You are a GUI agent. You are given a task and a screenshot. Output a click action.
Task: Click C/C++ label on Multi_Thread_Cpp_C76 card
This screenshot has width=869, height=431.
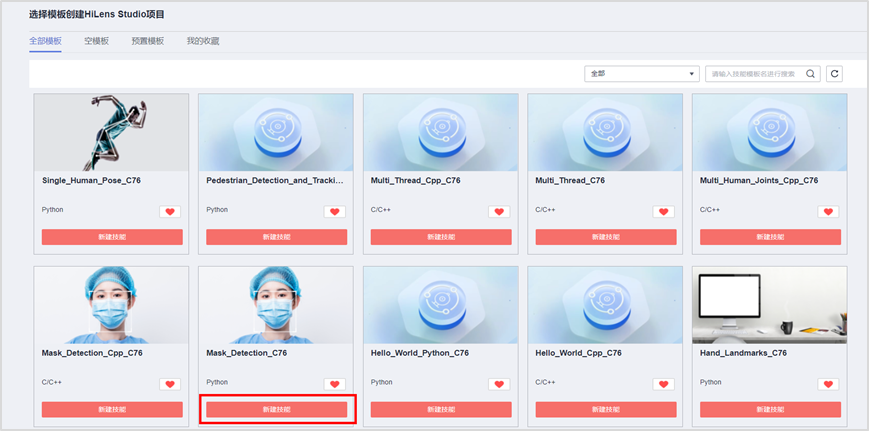click(381, 210)
